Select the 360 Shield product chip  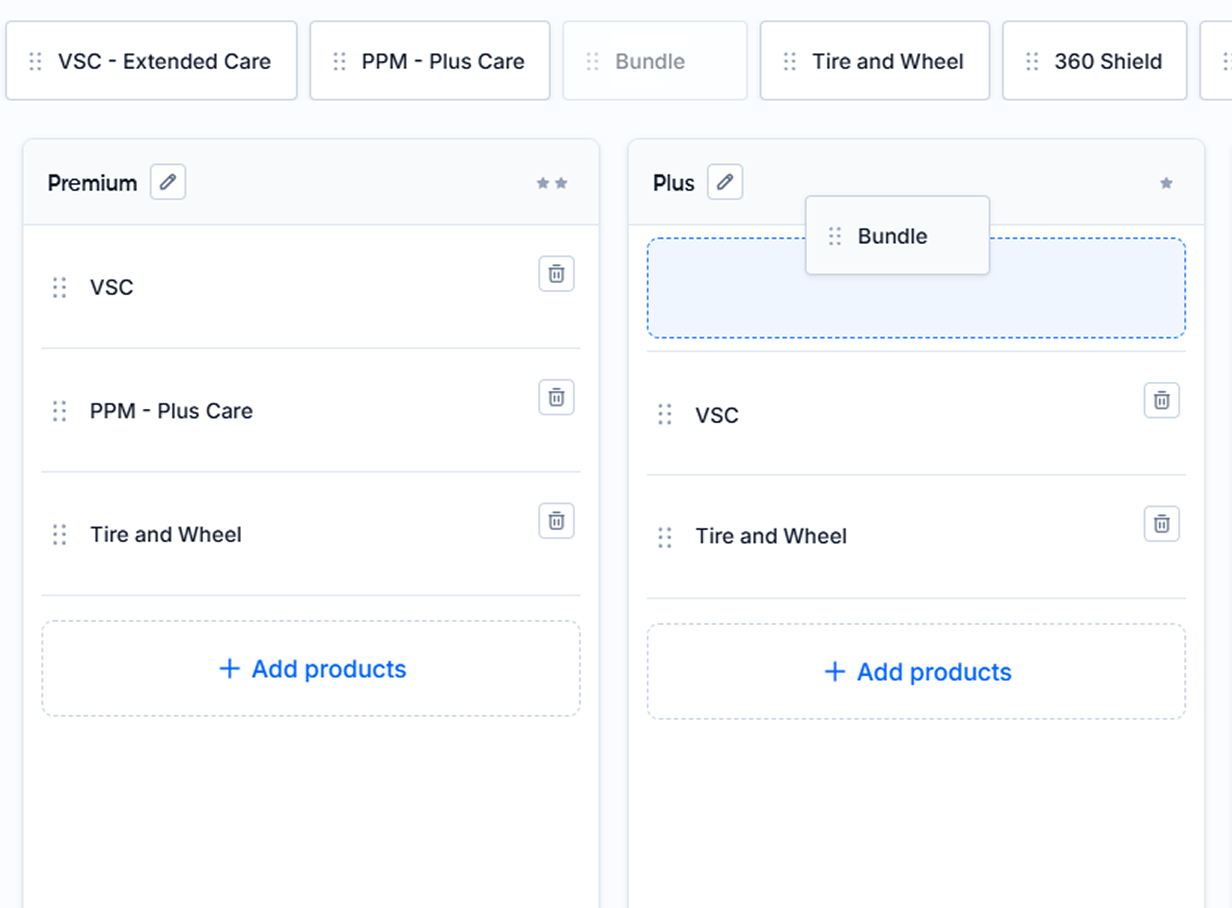click(1095, 61)
